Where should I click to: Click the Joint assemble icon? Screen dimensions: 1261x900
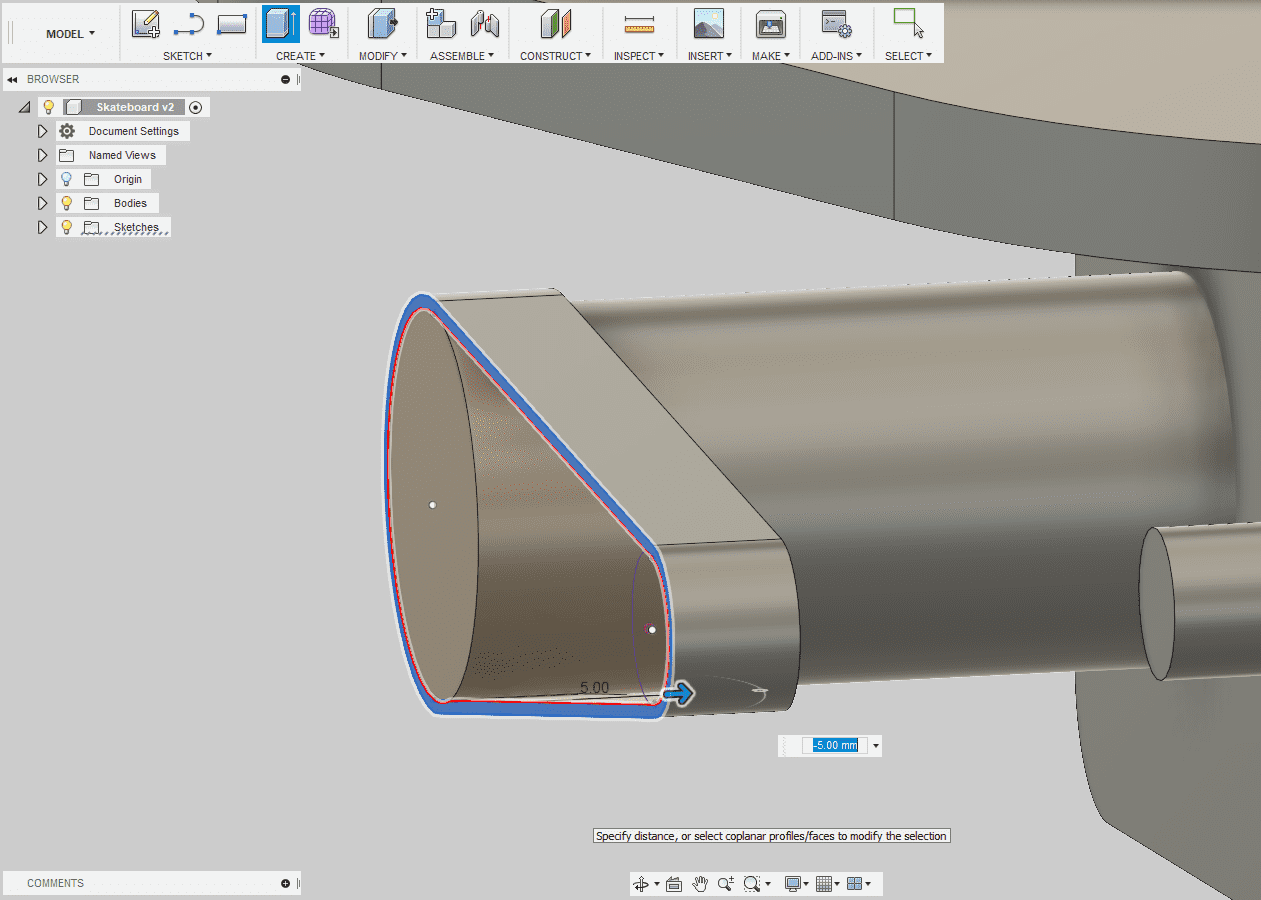484,23
